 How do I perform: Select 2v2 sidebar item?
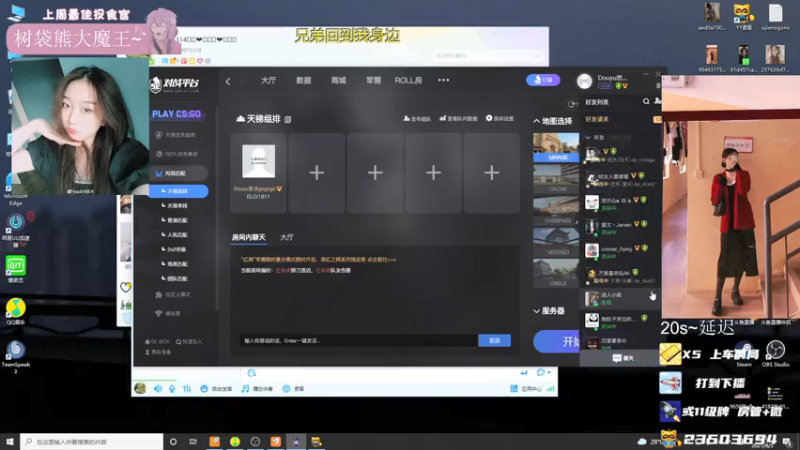click(174, 249)
